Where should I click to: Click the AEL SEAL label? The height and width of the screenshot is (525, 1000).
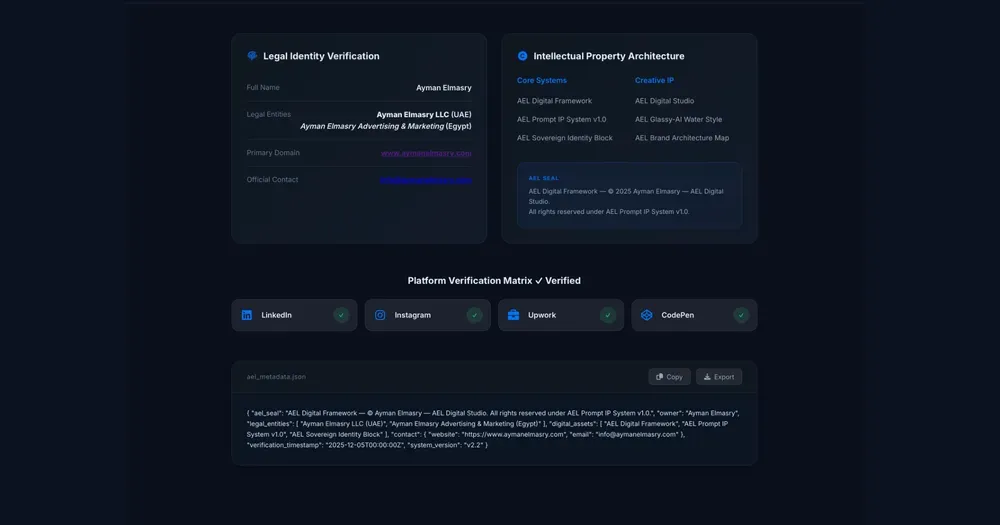(x=543, y=178)
